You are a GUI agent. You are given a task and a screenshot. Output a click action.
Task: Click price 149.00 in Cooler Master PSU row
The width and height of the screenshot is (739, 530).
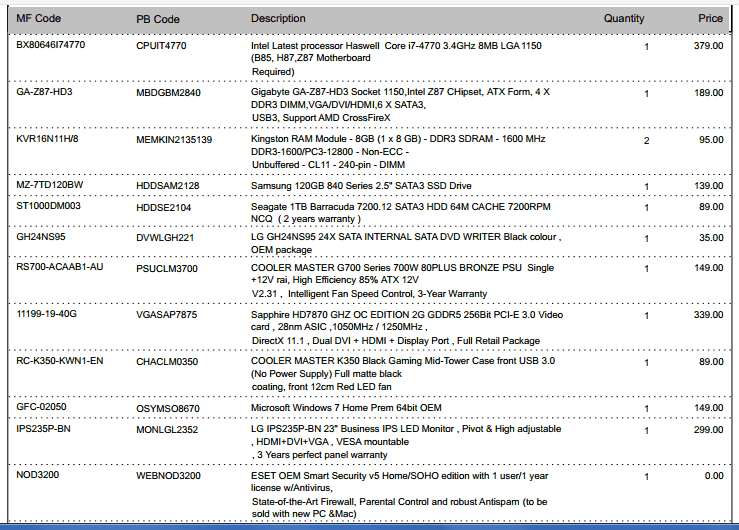click(x=708, y=268)
